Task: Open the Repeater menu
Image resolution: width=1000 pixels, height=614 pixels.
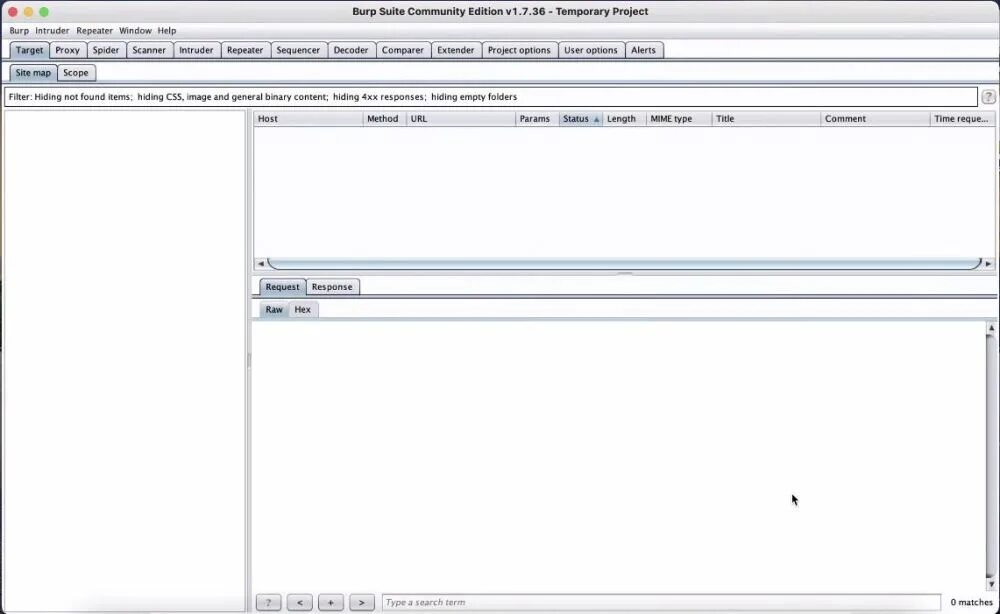Action: click(94, 31)
